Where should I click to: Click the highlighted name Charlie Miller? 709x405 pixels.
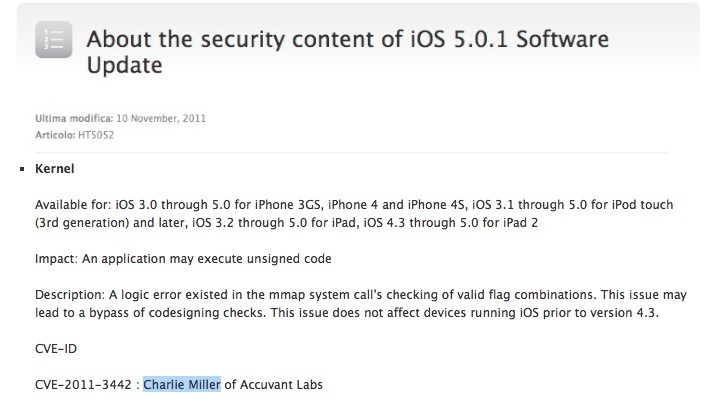pyautogui.click(x=181, y=386)
